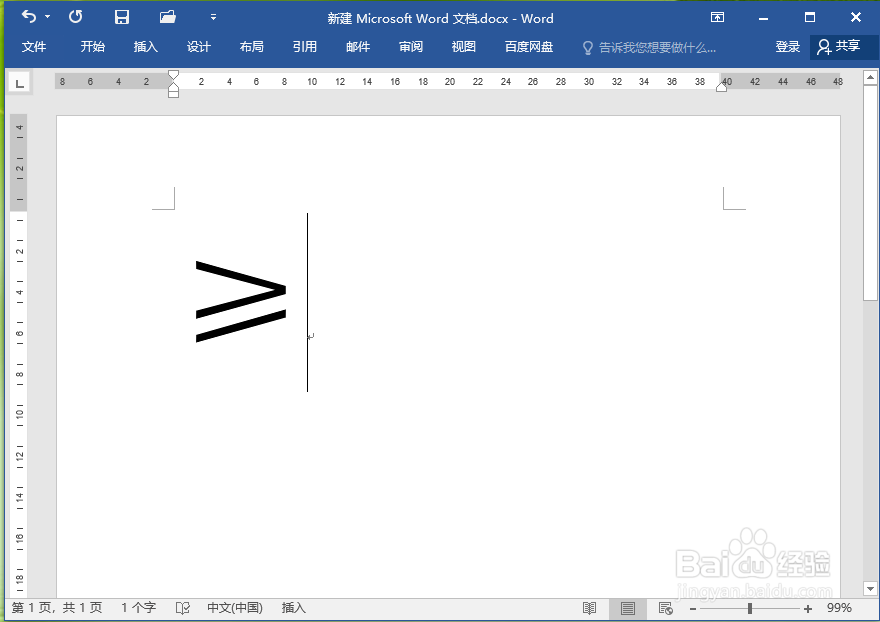Open the 百度网盘 ribbon tab
The image size is (880, 622).
[x=528, y=46]
